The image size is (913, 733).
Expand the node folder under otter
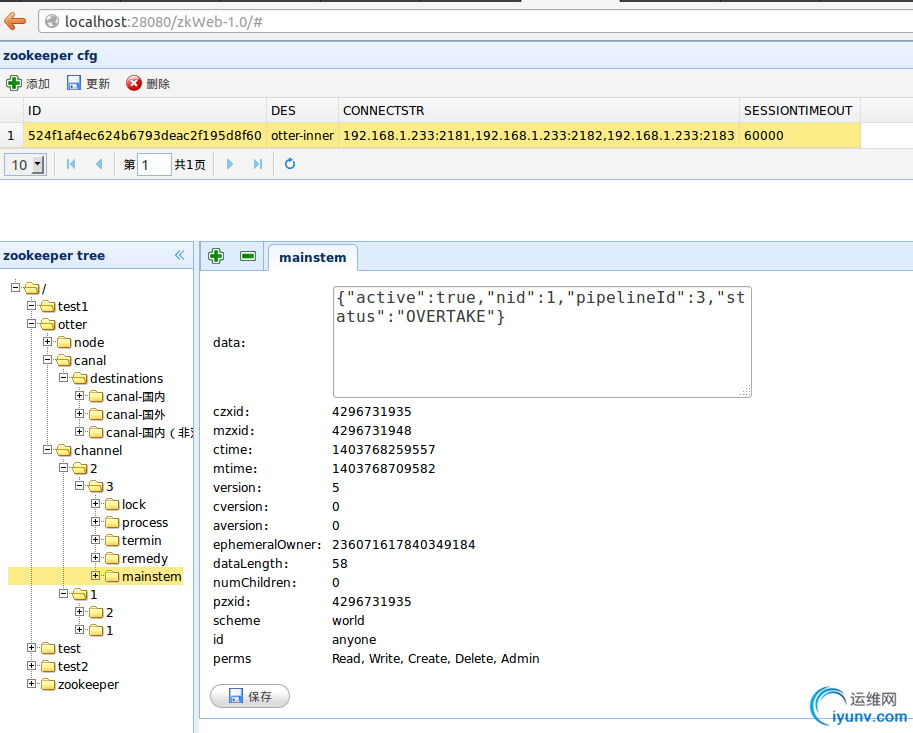pos(48,341)
